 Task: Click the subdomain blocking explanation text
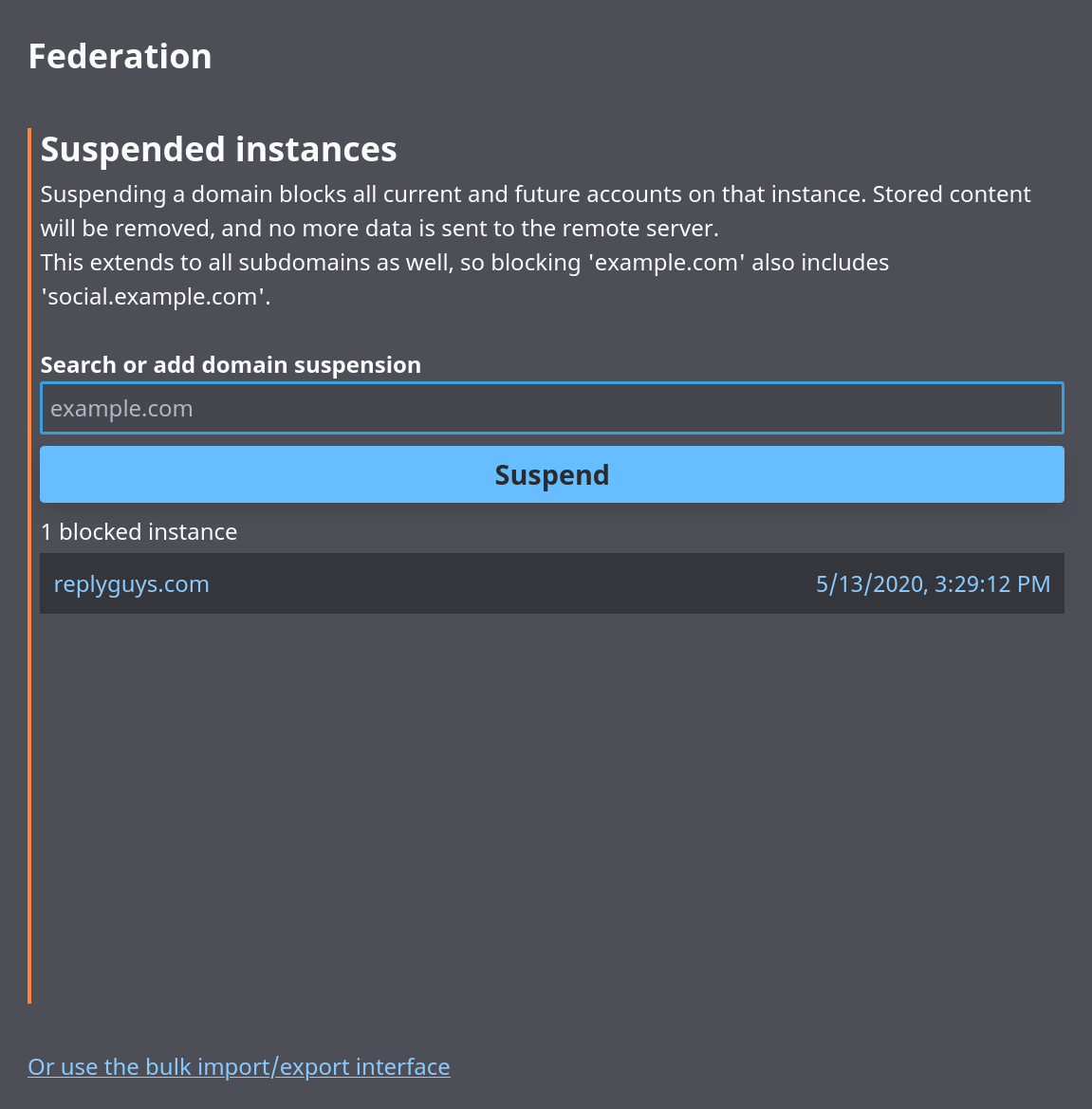[465, 279]
